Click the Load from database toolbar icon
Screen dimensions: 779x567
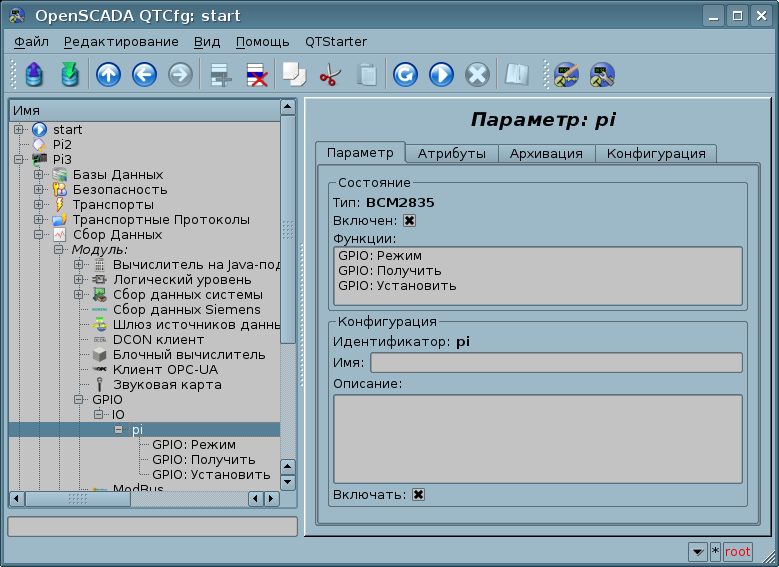tap(34, 74)
